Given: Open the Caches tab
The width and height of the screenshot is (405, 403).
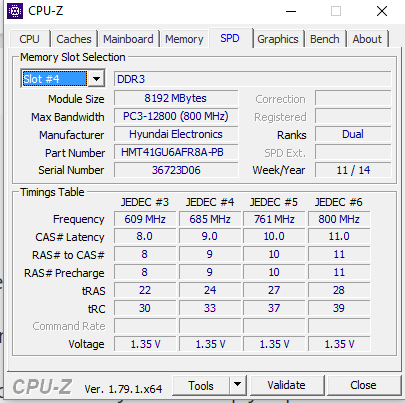Looking at the screenshot, I should (74, 39).
